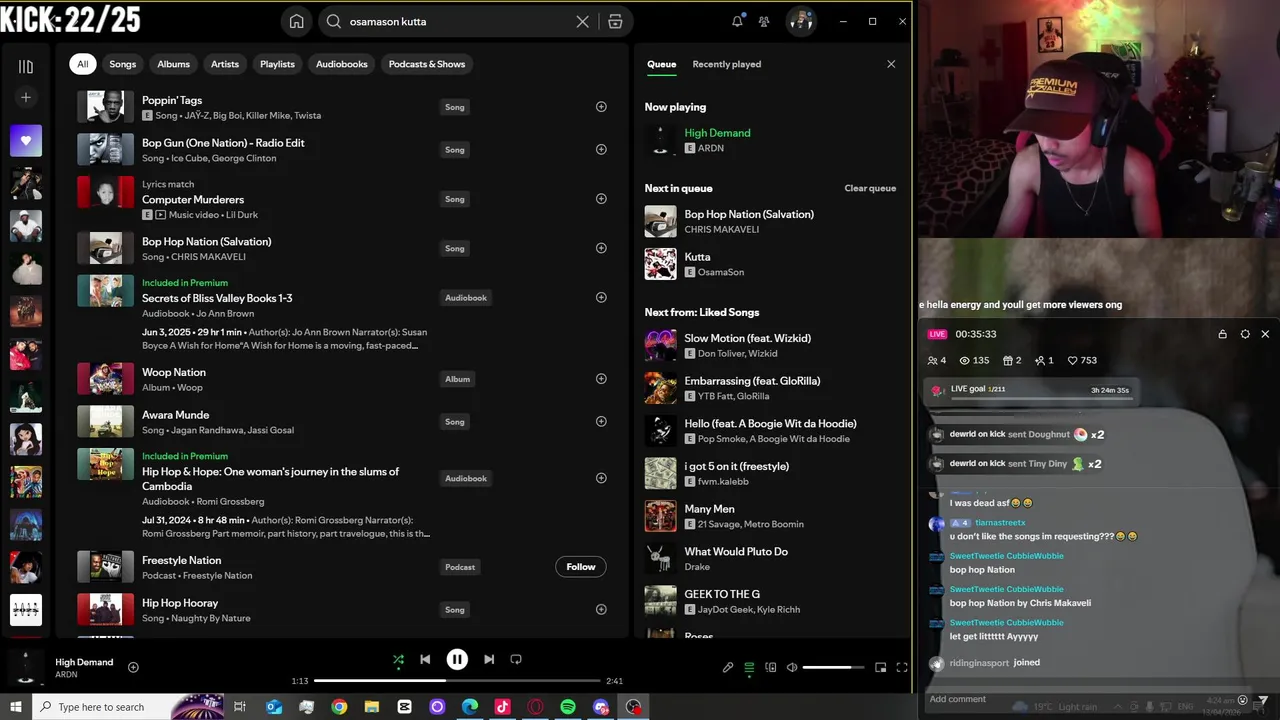Filter search results by Artists
This screenshot has width=1280, height=720.
point(225,64)
